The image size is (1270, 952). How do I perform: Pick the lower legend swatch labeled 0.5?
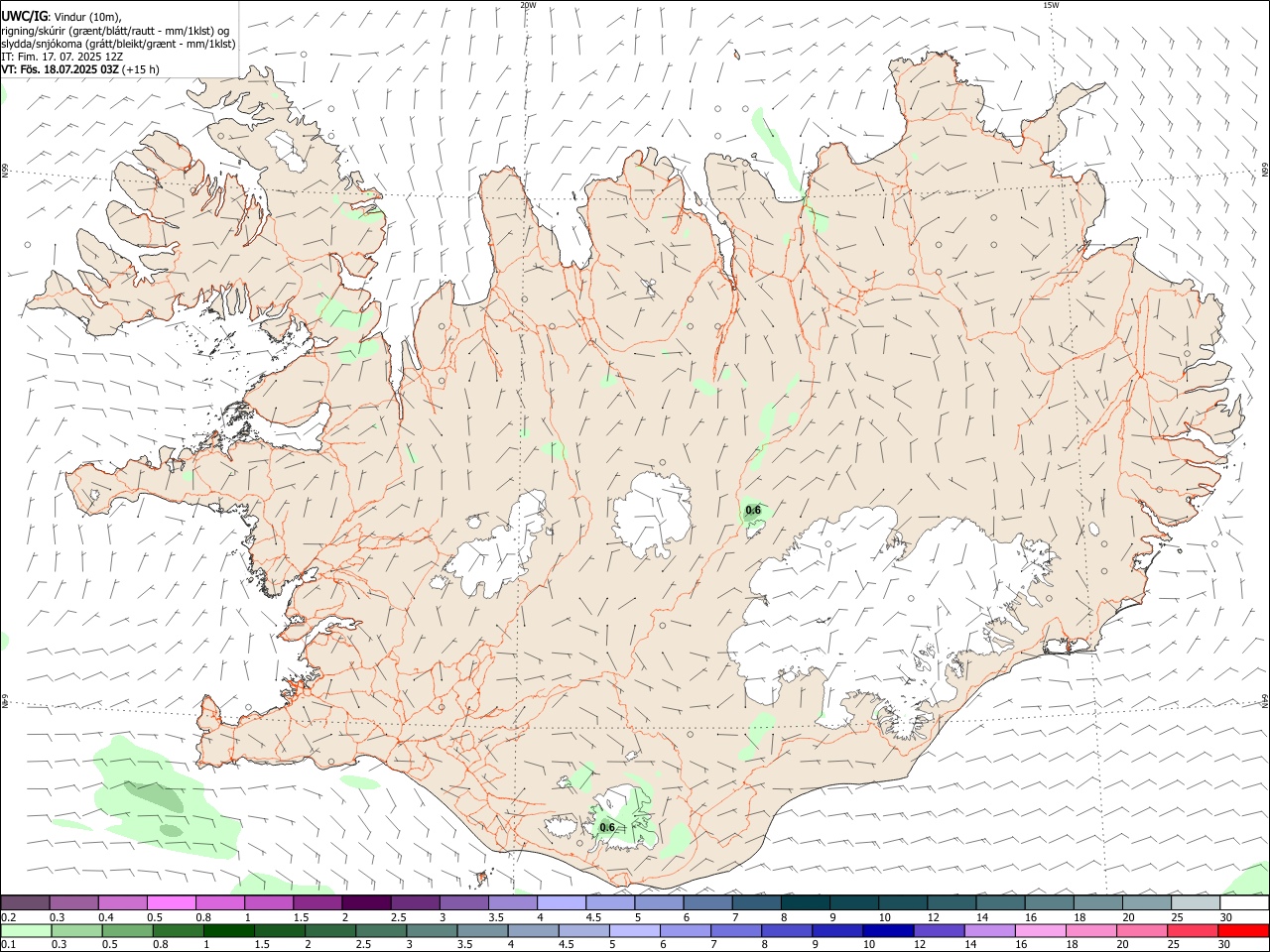[127, 931]
